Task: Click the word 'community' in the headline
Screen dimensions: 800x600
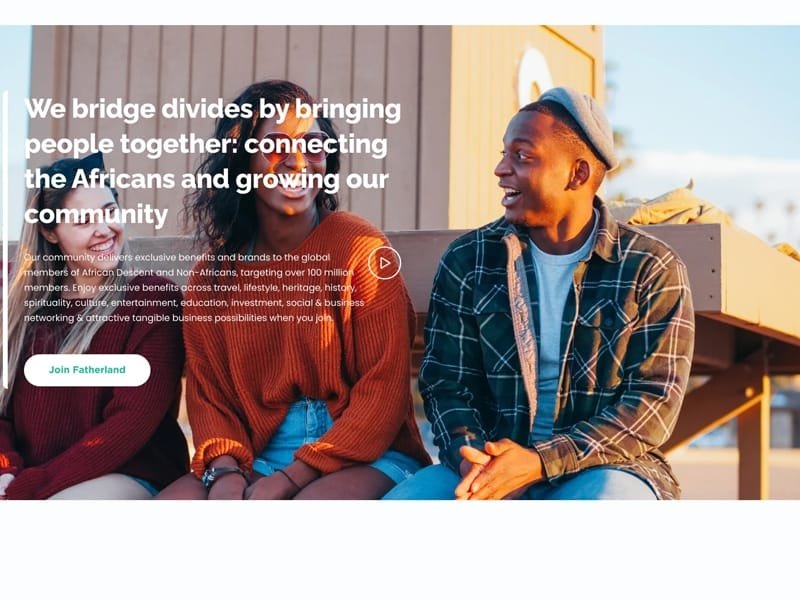Action: coord(96,214)
